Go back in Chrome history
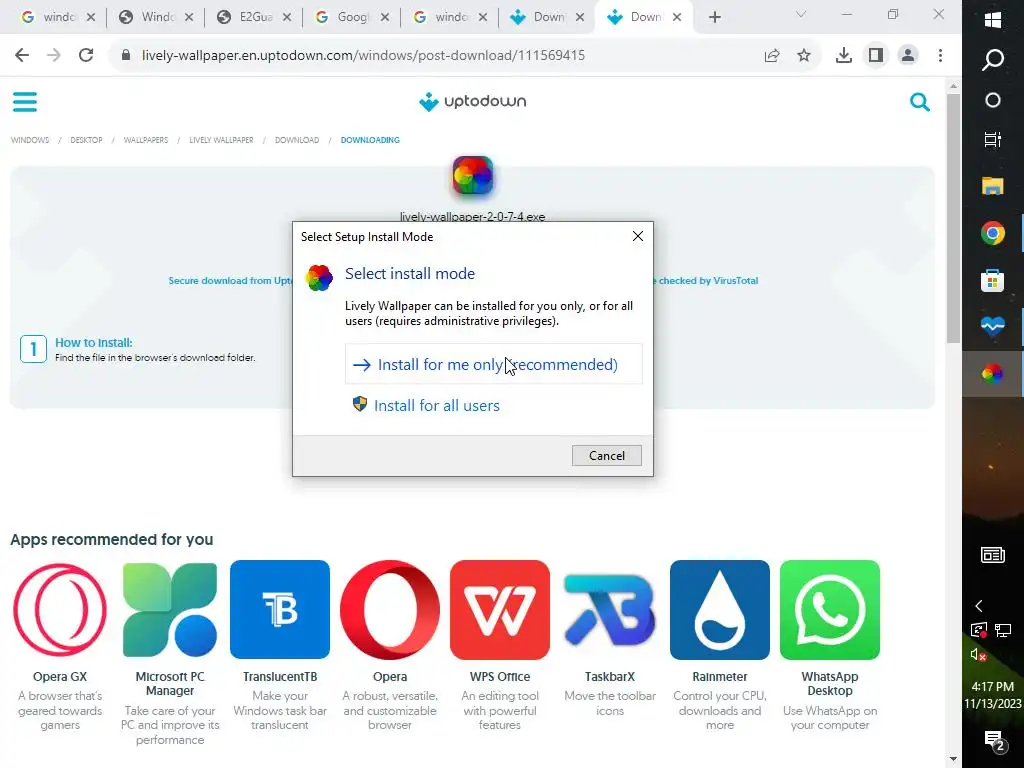The width and height of the screenshot is (1024, 768). pos(22,56)
